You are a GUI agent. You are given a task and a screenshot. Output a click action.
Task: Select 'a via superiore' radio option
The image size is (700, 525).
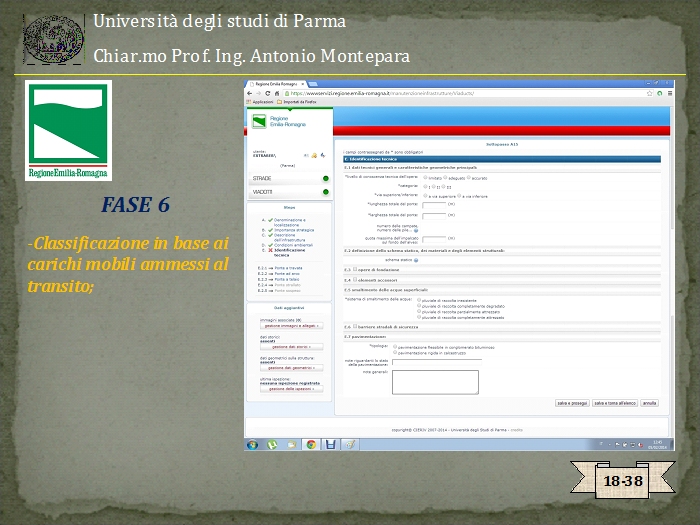tap(425, 195)
